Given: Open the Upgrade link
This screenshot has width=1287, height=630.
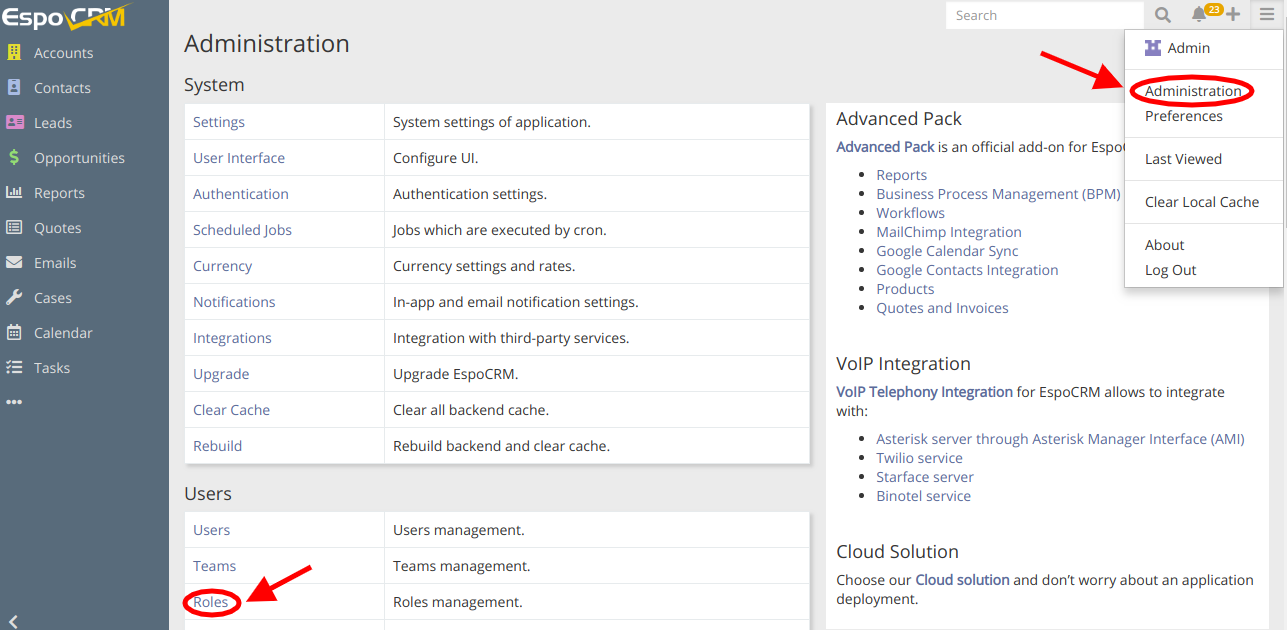Looking at the screenshot, I should pyautogui.click(x=221, y=374).
